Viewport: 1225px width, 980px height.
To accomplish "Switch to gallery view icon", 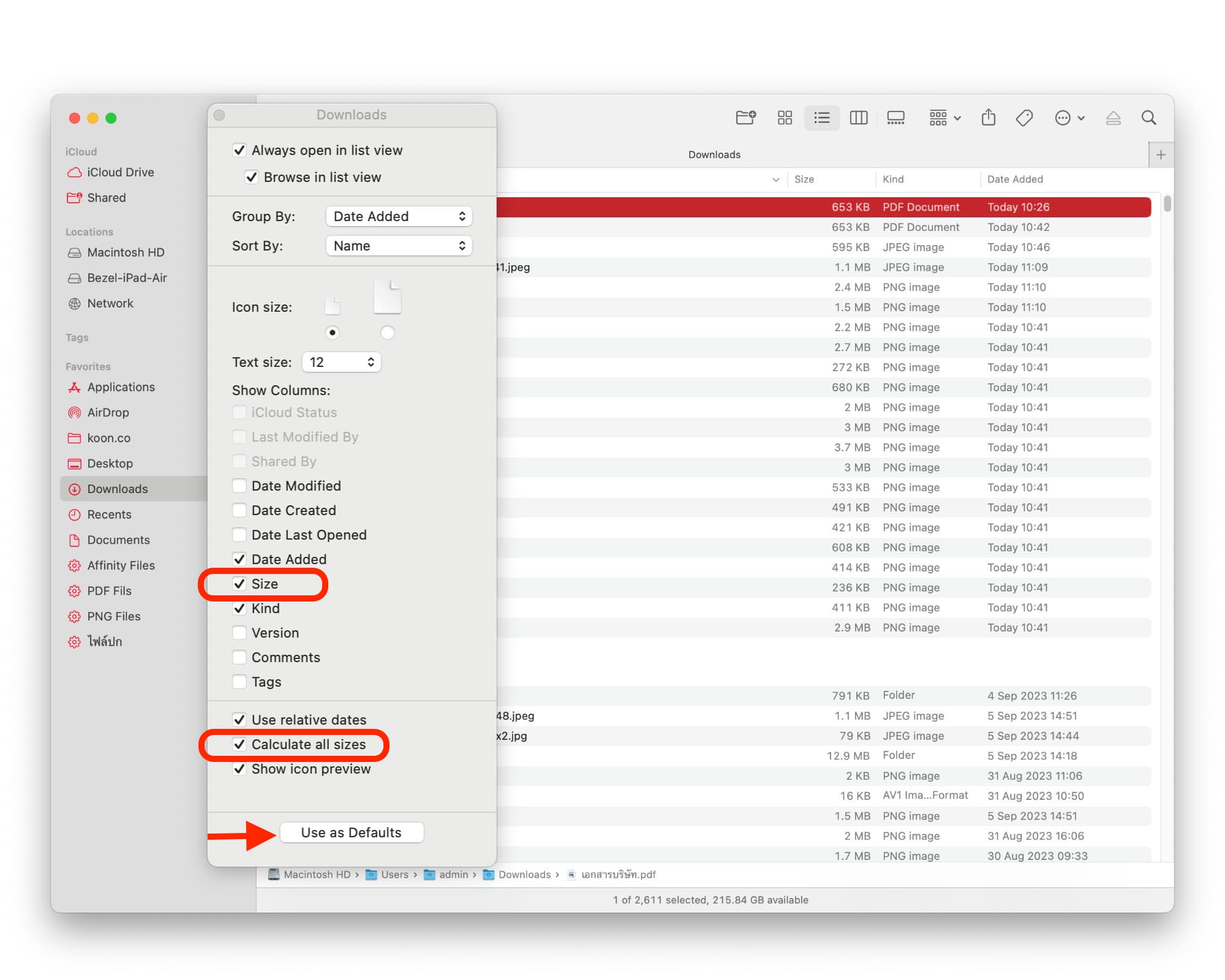I will (895, 118).
